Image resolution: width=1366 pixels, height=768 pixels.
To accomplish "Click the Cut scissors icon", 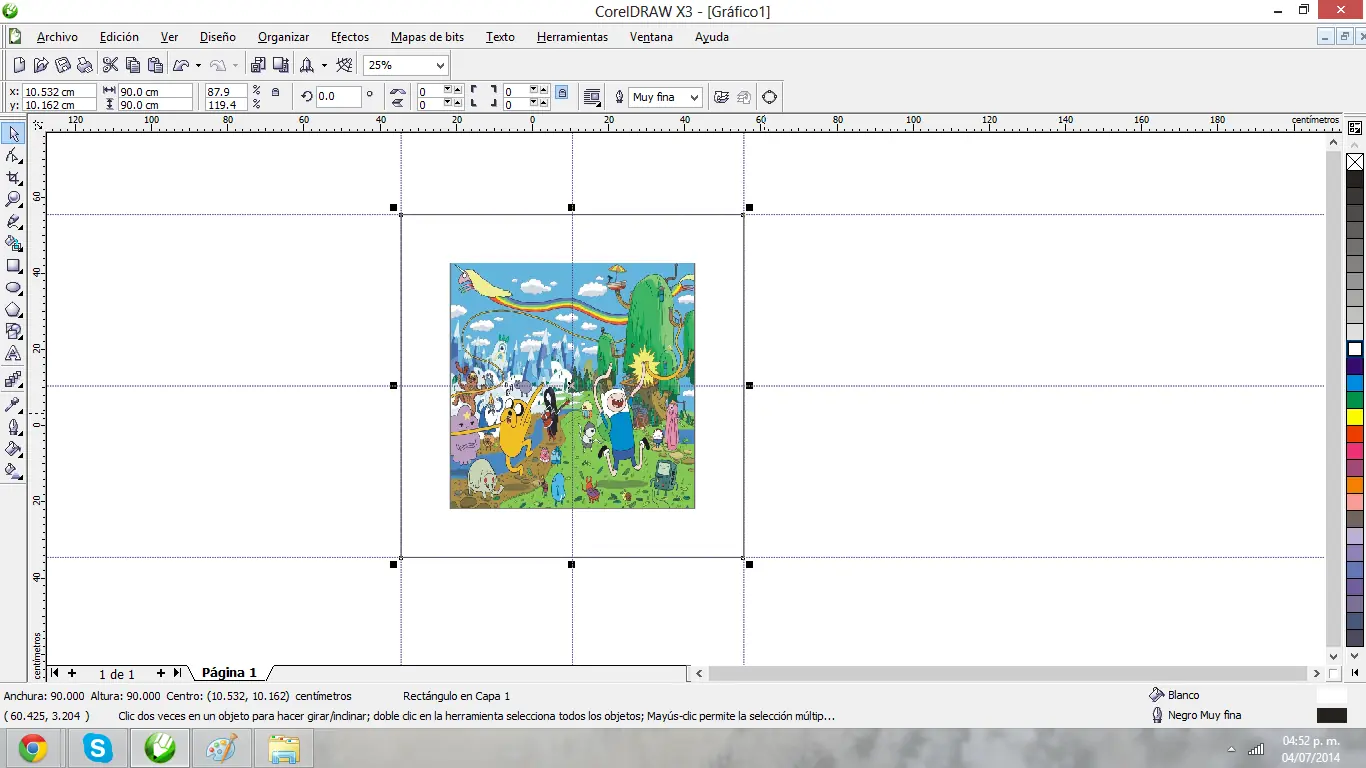I will tap(110, 65).
